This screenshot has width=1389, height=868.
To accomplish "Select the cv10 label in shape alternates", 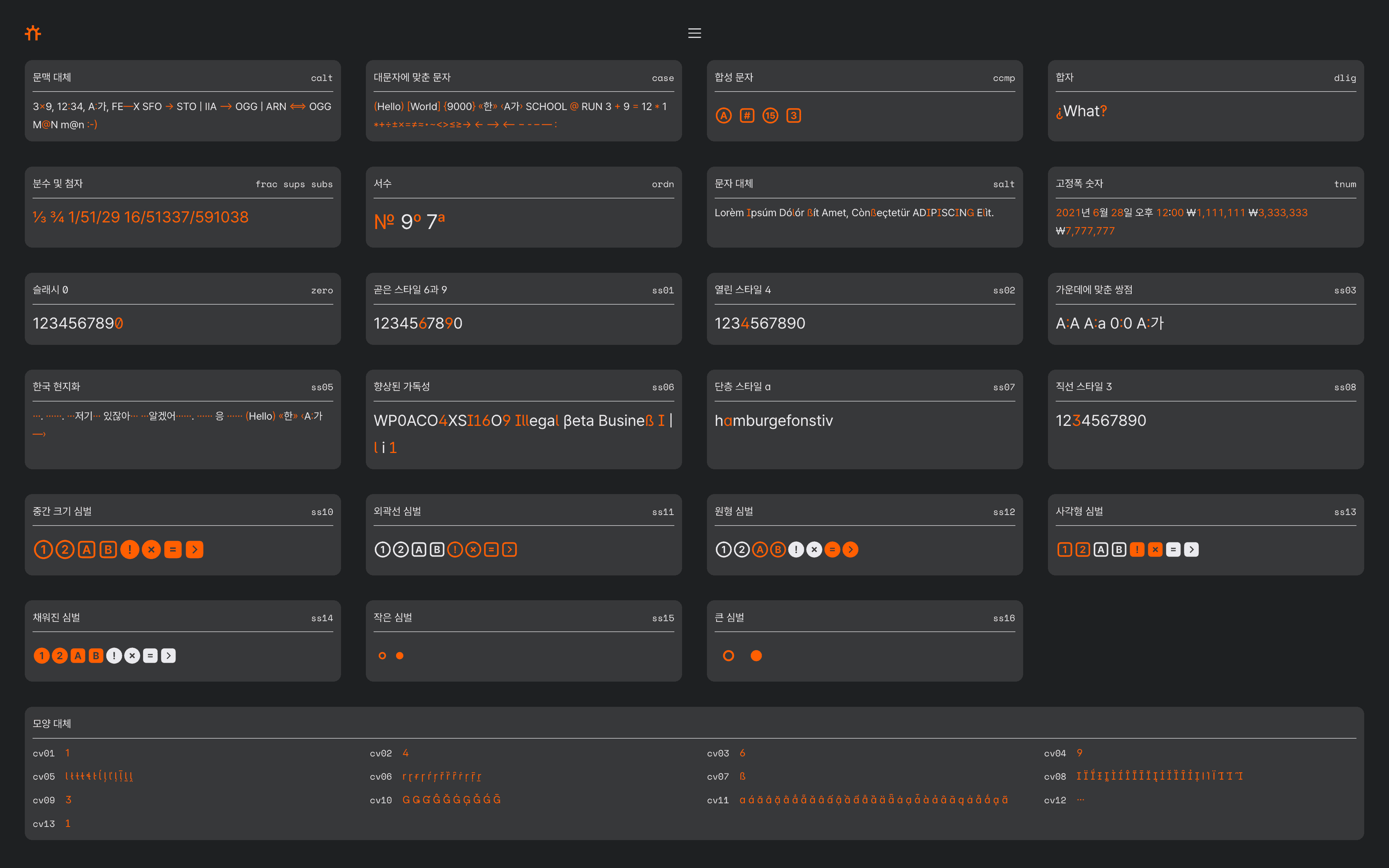I will pyautogui.click(x=381, y=800).
